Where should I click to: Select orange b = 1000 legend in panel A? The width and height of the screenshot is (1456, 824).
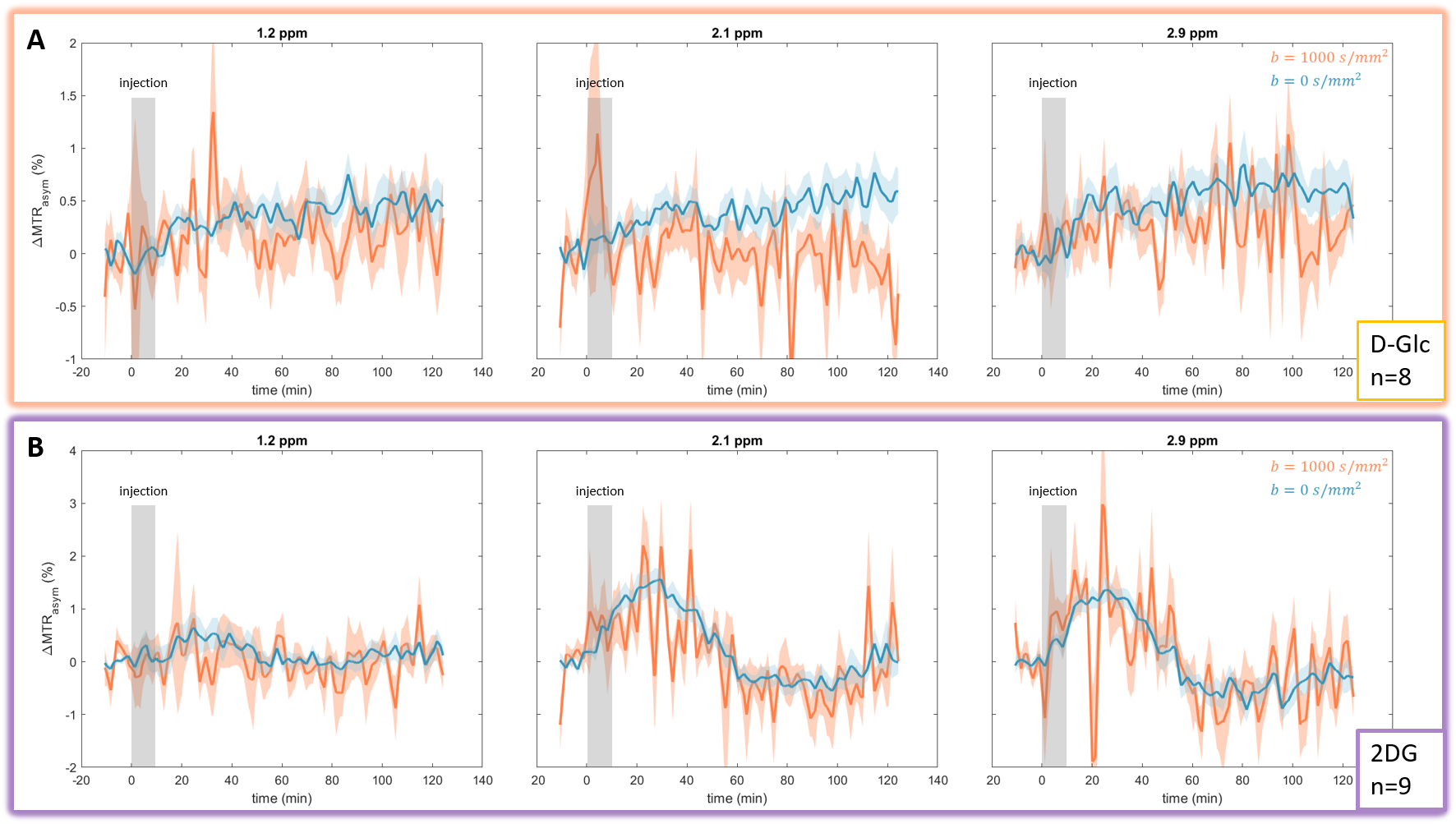click(1329, 58)
